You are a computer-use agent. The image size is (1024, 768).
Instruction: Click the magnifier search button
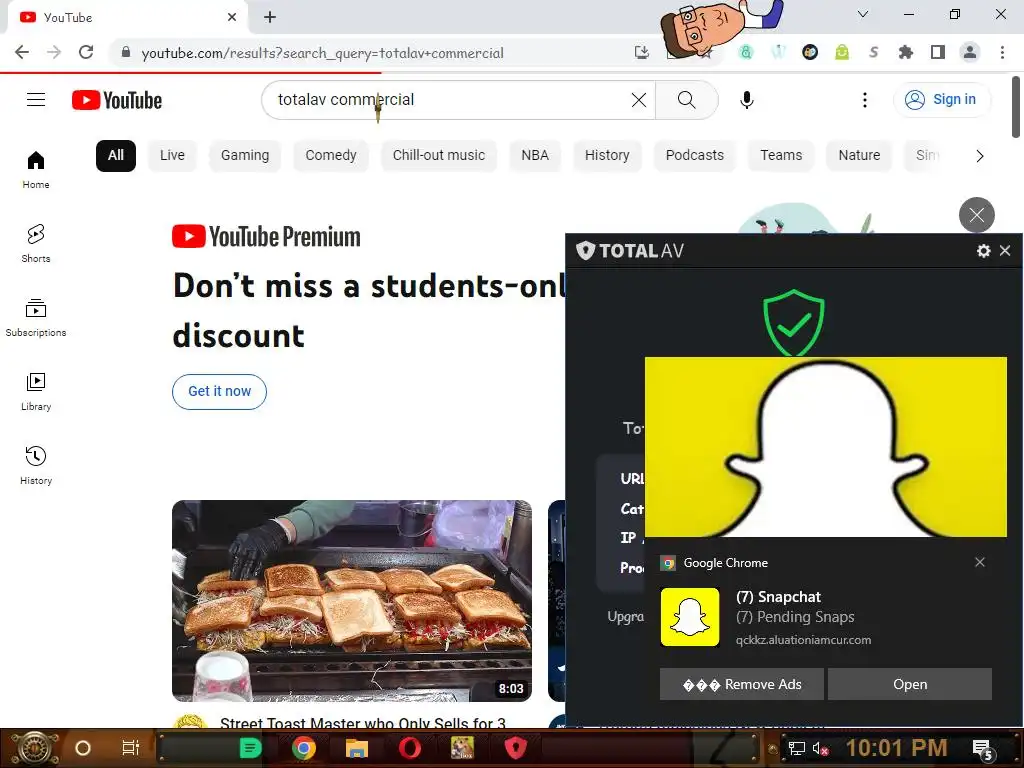coord(686,100)
